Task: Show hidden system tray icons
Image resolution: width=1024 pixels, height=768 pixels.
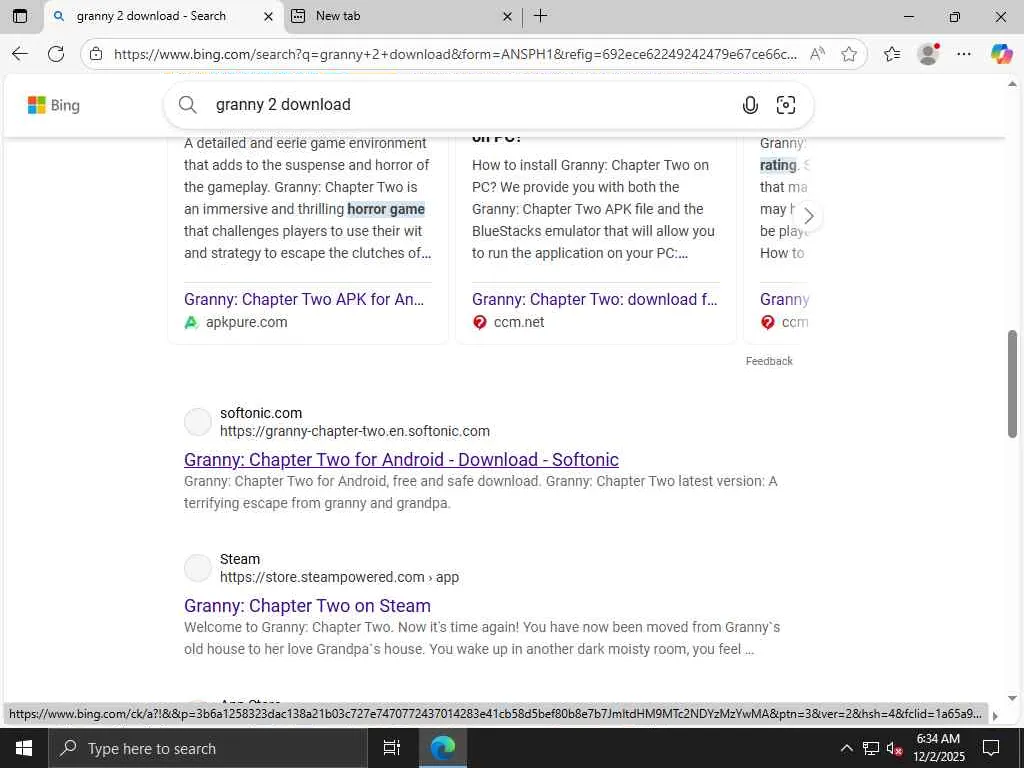Action: point(846,748)
